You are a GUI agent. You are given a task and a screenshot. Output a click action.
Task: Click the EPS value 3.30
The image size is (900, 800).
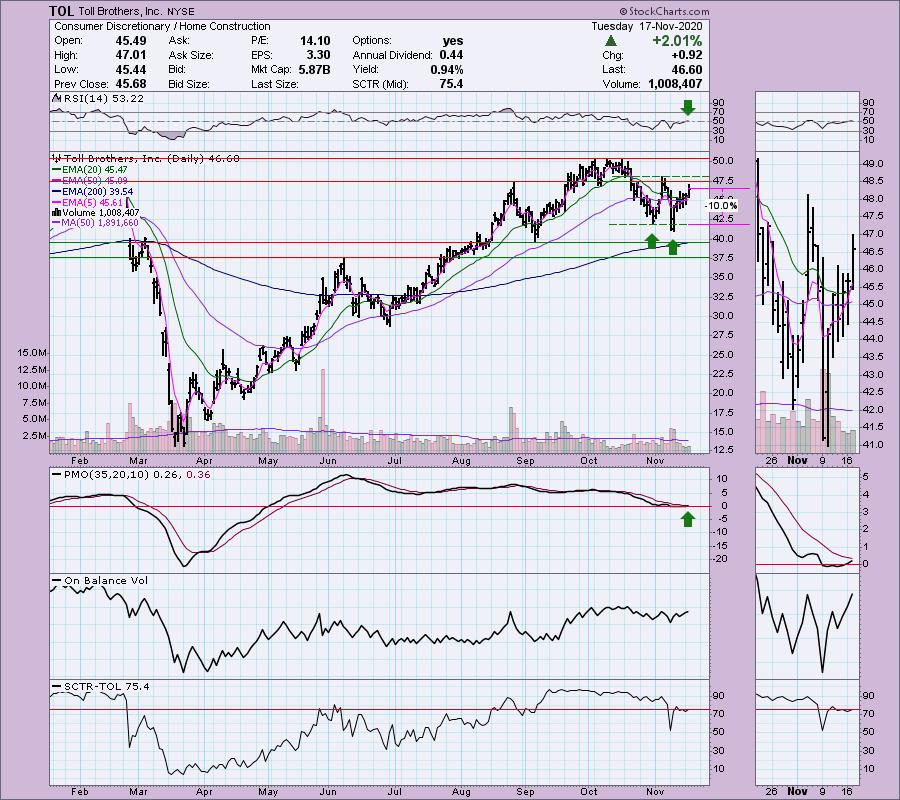[319, 55]
